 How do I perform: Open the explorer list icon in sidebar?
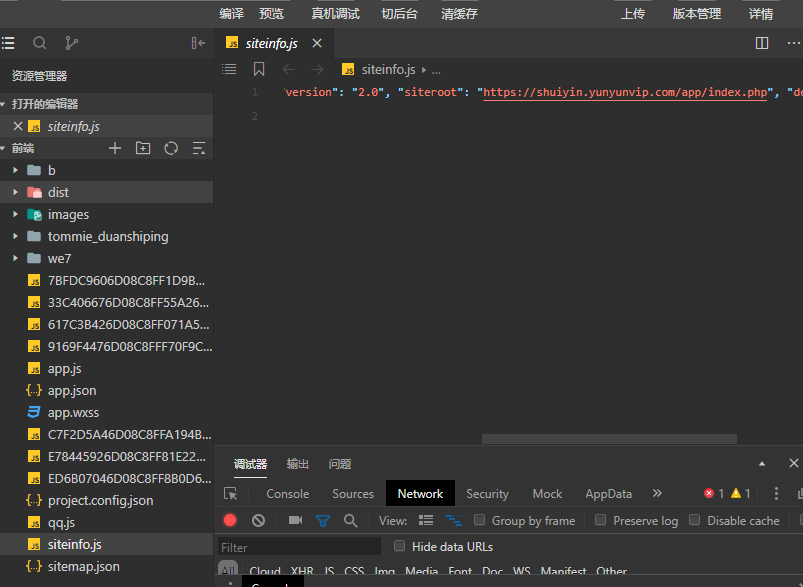click(x=8, y=43)
